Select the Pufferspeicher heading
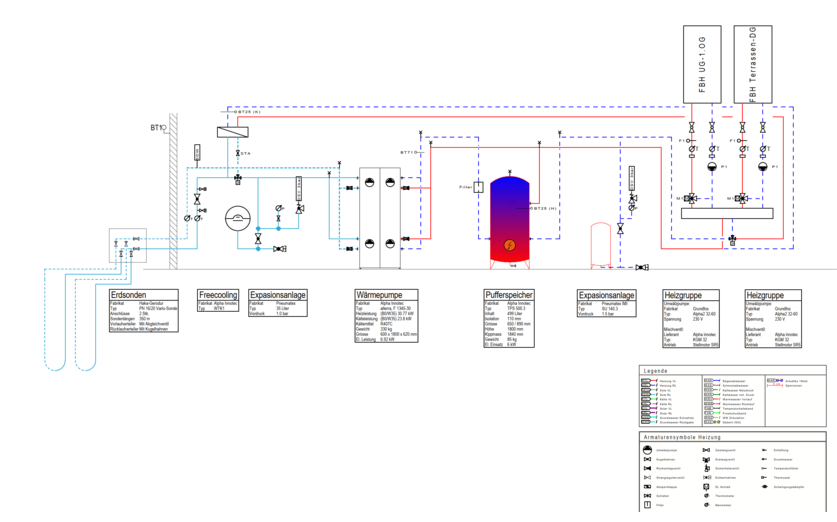This screenshot has width=837, height=522. click(509, 295)
